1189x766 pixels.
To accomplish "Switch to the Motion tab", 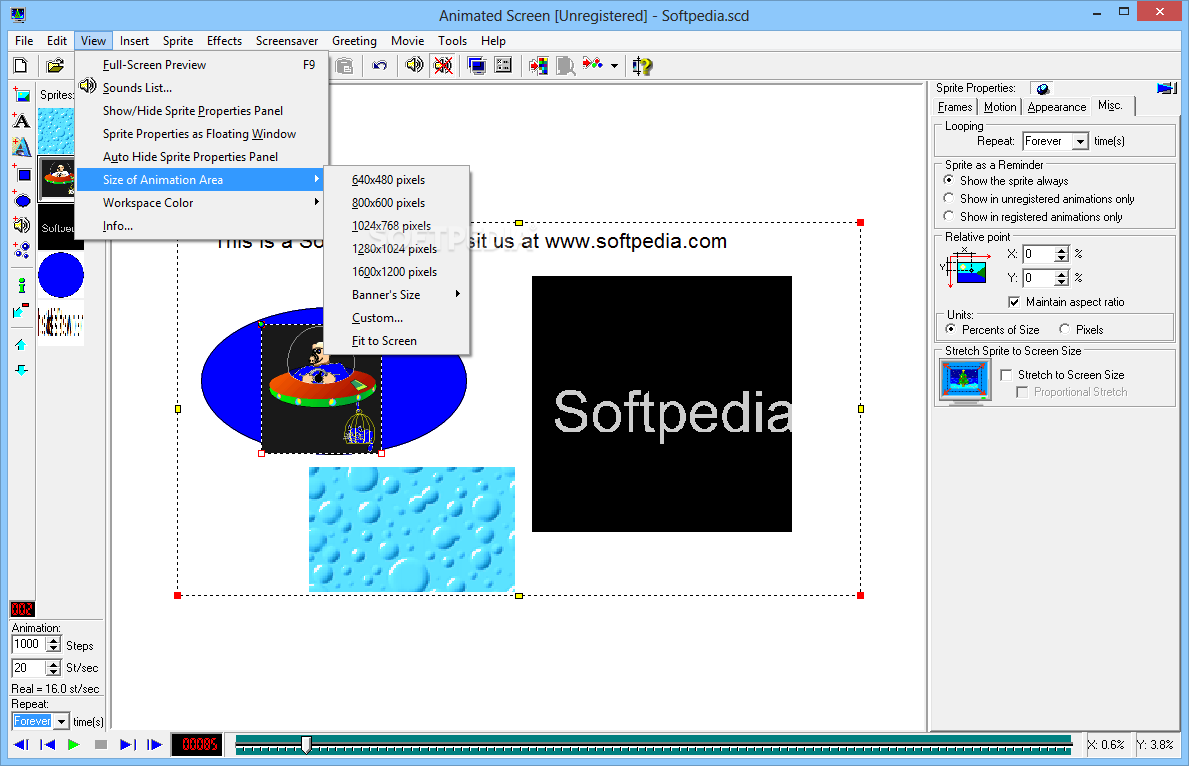I will click(999, 107).
